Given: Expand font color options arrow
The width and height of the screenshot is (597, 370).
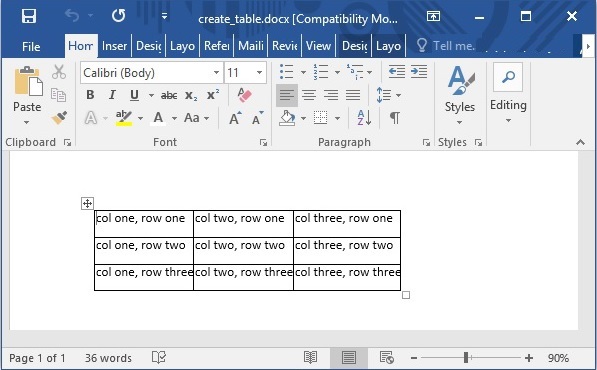Looking at the screenshot, I should 174,118.
